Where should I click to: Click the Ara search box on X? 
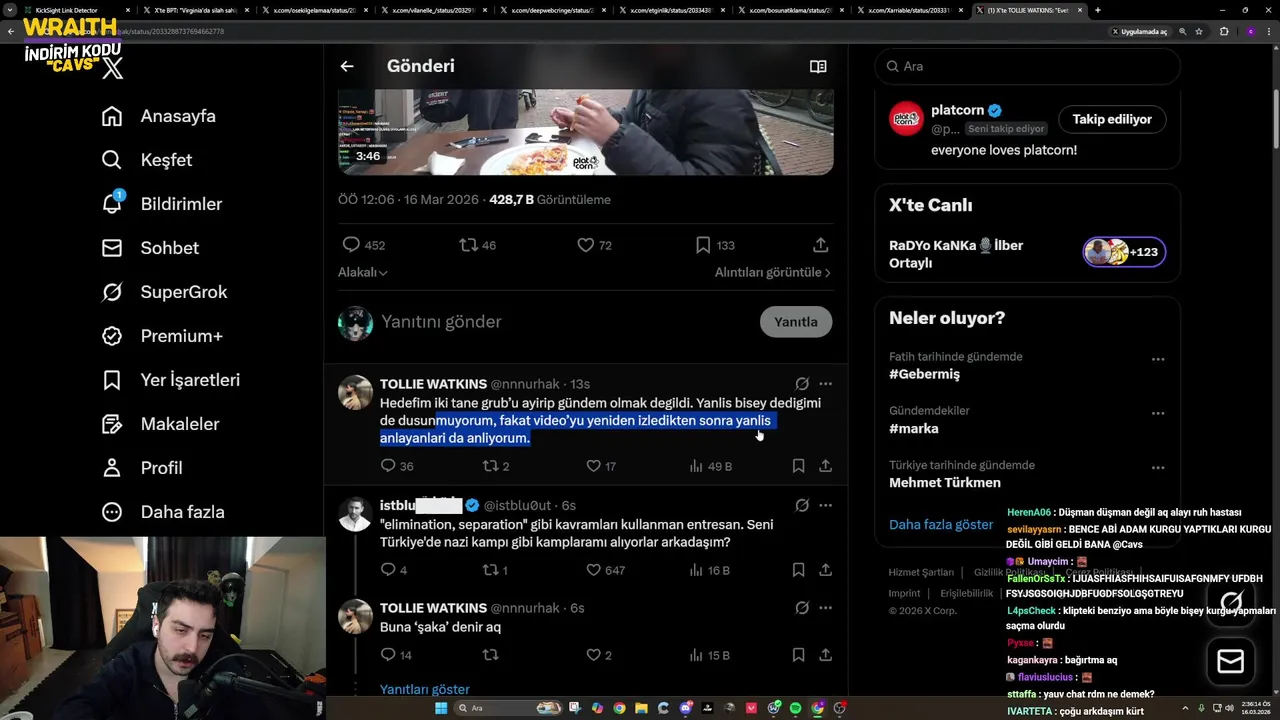point(1027,66)
